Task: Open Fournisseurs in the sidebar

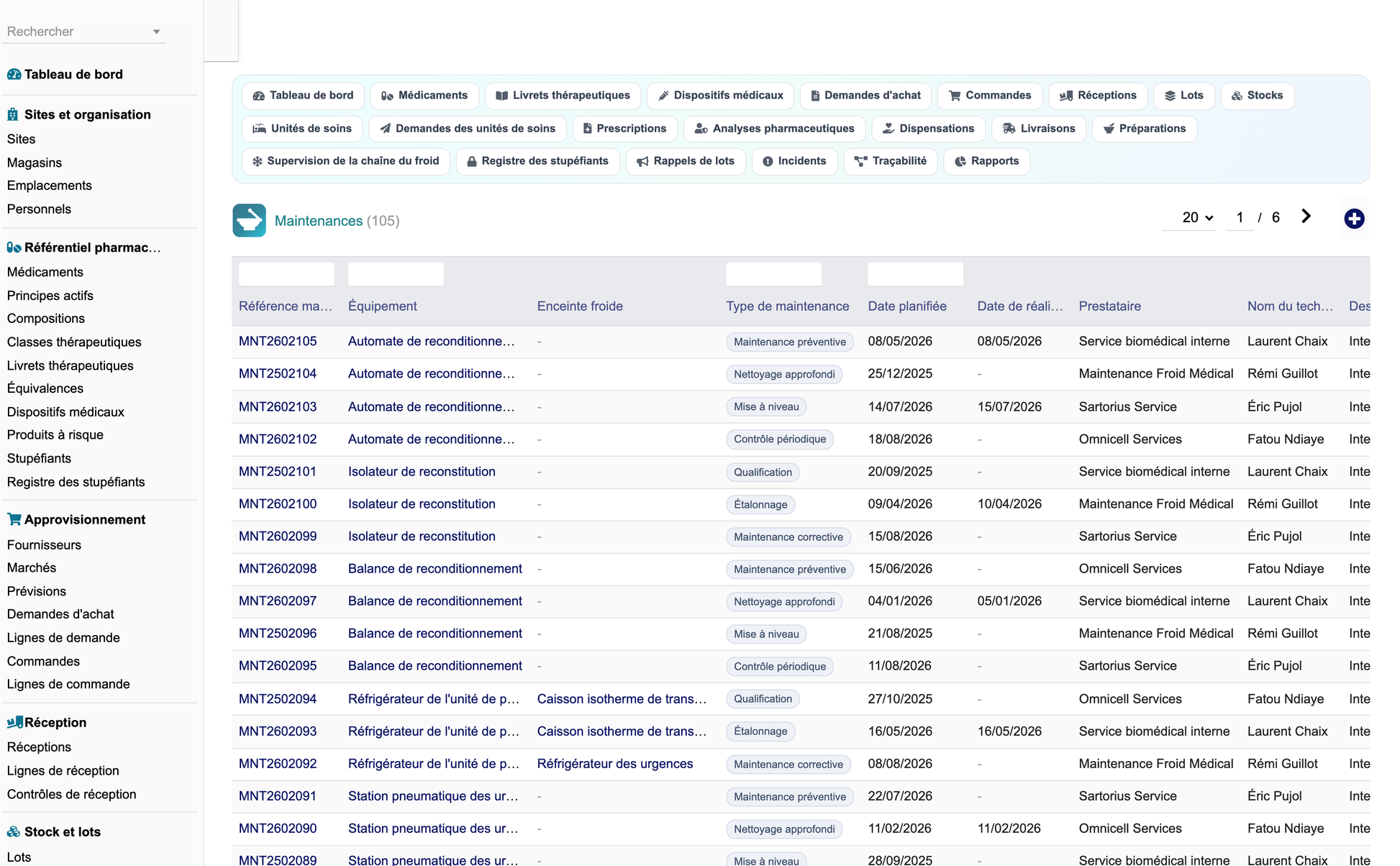Action: pyautogui.click(x=44, y=545)
